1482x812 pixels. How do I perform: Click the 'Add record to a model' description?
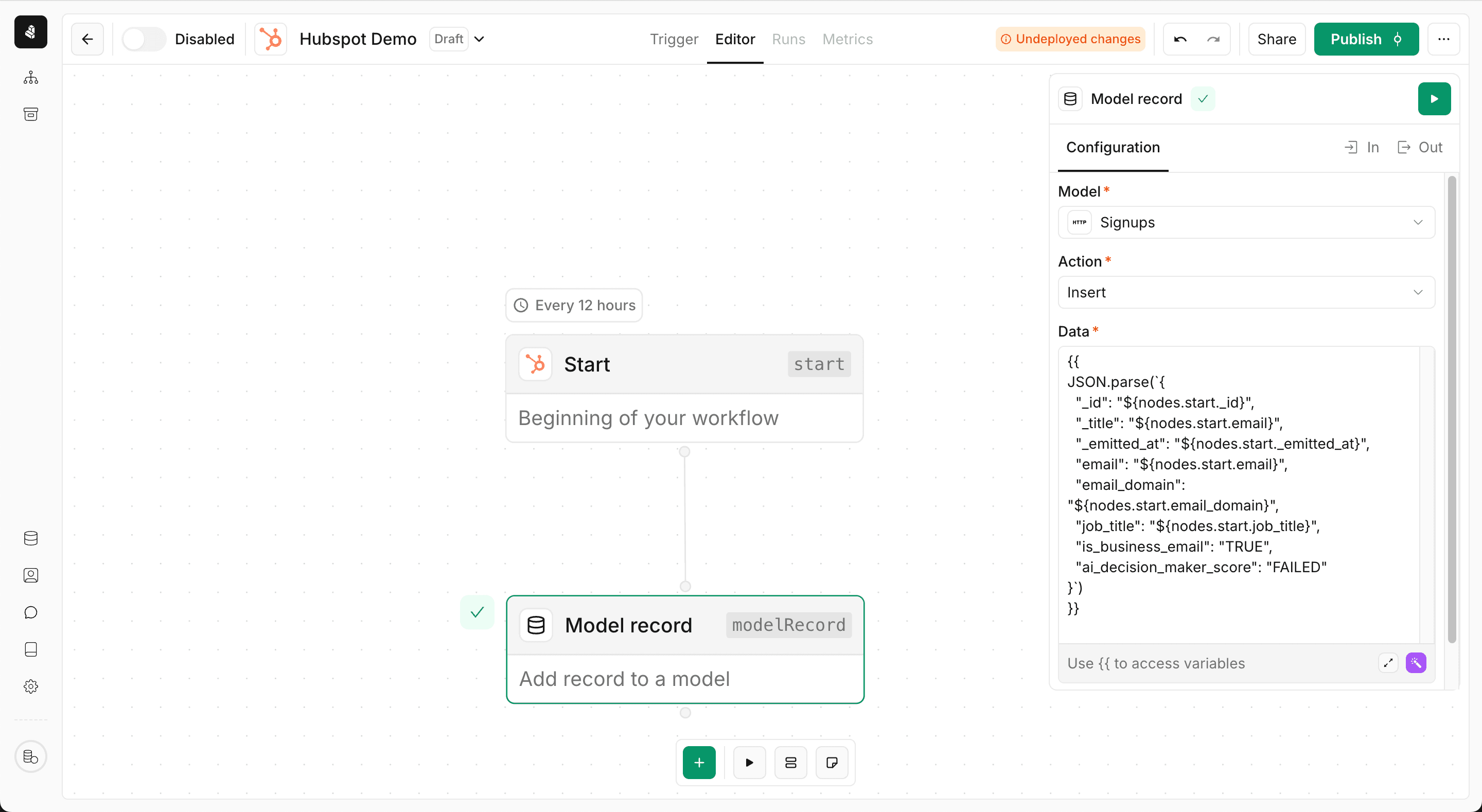(624, 679)
